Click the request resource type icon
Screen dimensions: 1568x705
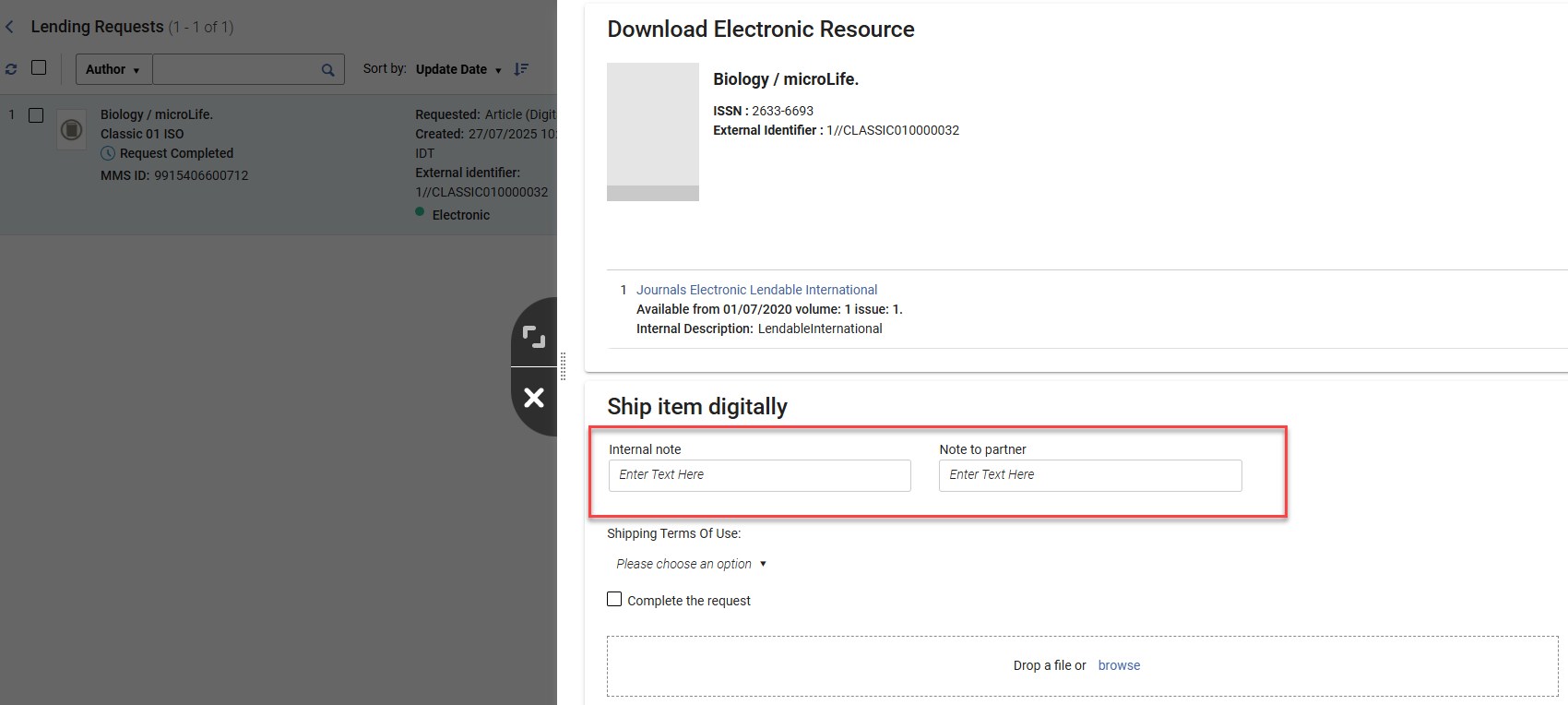(71, 130)
